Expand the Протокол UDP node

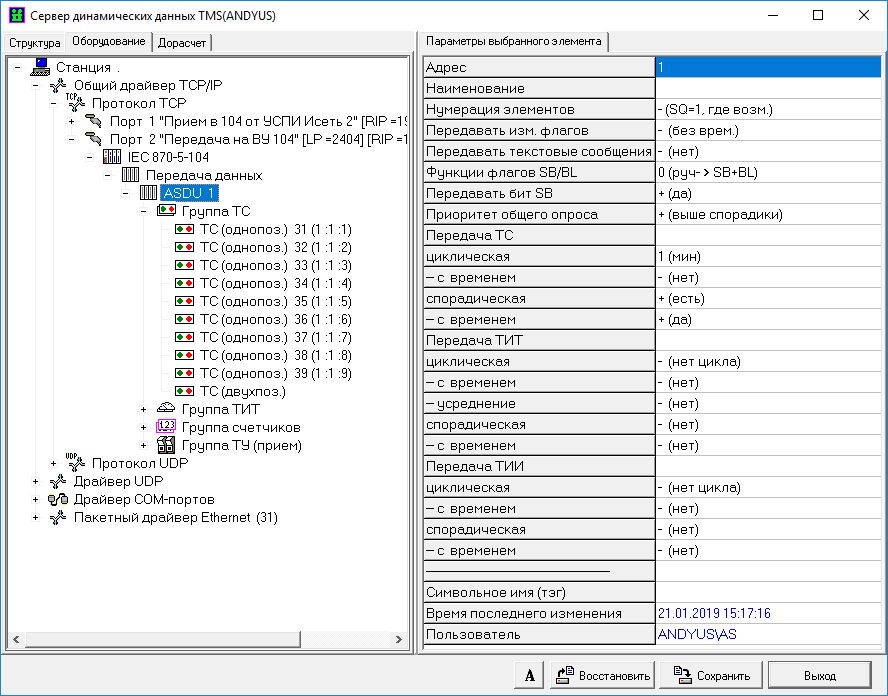[54, 463]
